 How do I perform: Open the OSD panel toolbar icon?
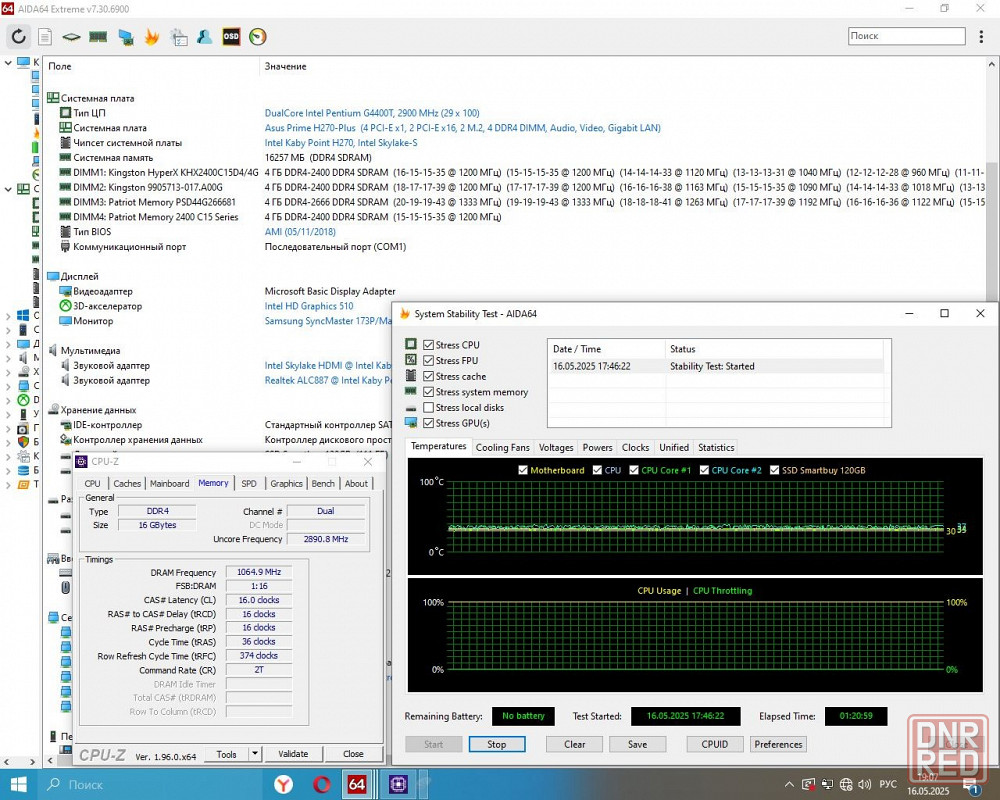click(231, 36)
